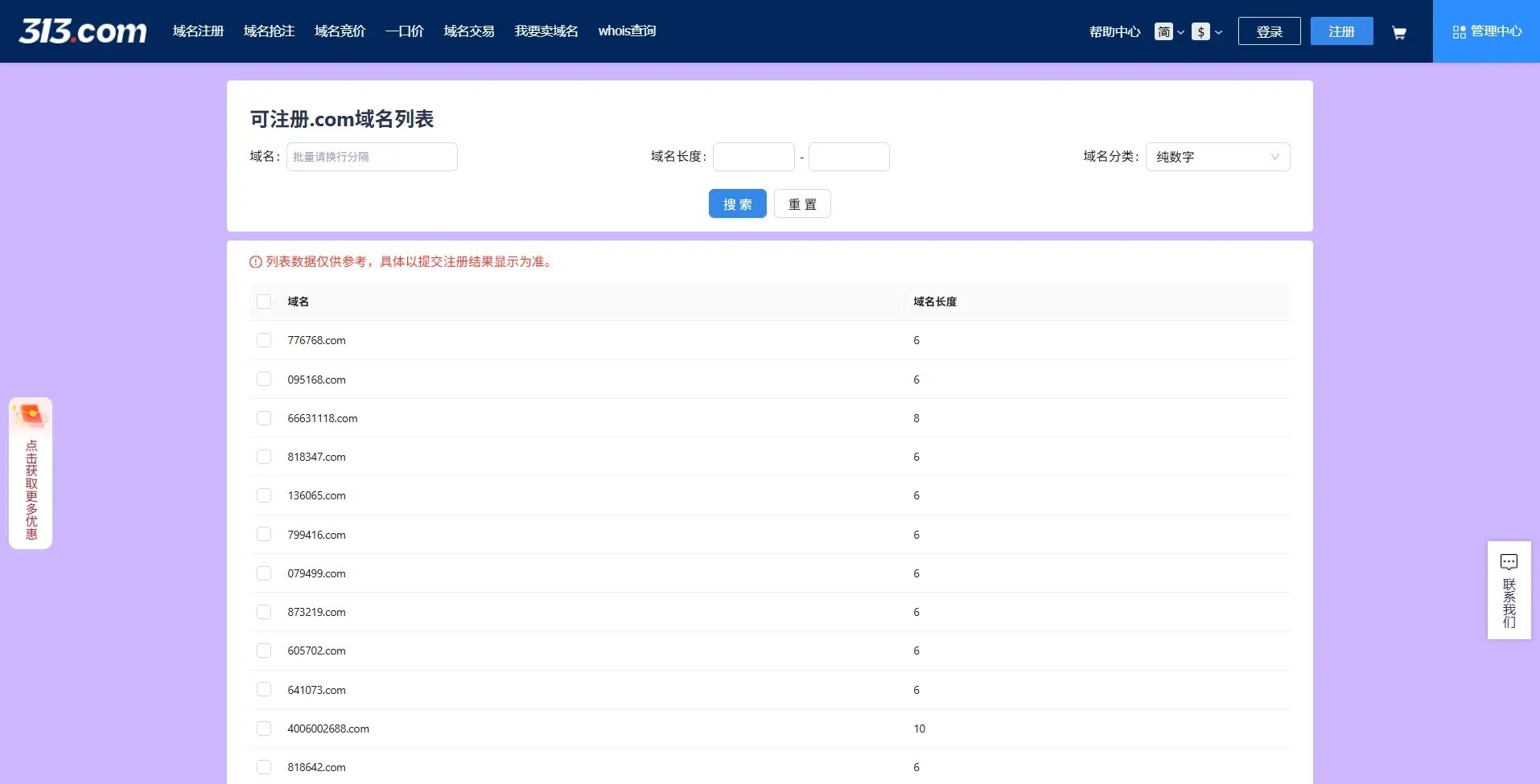Check the box for 873219.com
Screen dimensions: 1540x784
coord(264,612)
